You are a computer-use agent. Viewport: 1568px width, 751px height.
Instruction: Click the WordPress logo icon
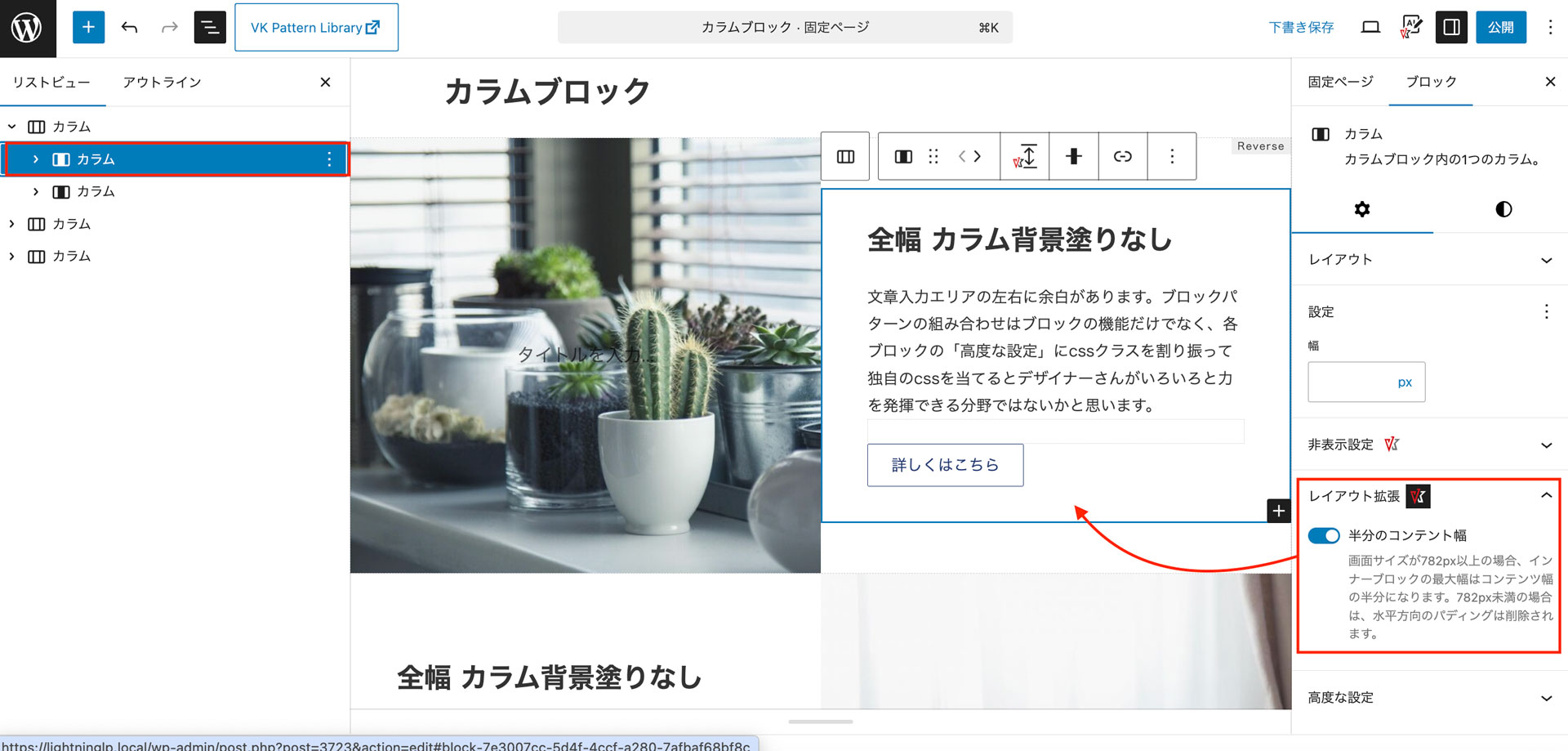click(x=27, y=28)
